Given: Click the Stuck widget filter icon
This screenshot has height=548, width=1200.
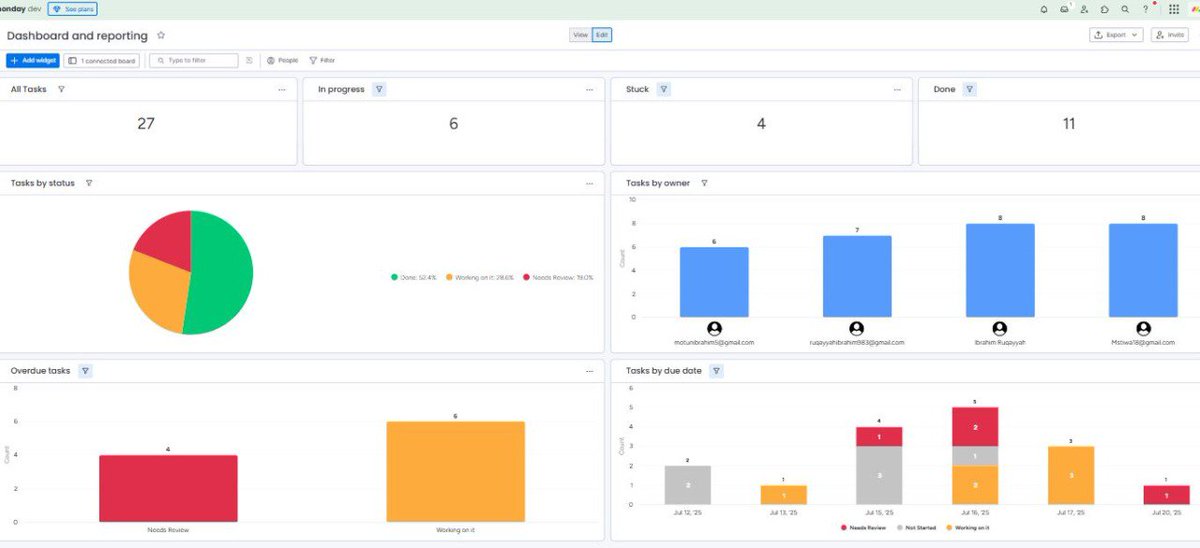Looking at the screenshot, I should point(664,89).
